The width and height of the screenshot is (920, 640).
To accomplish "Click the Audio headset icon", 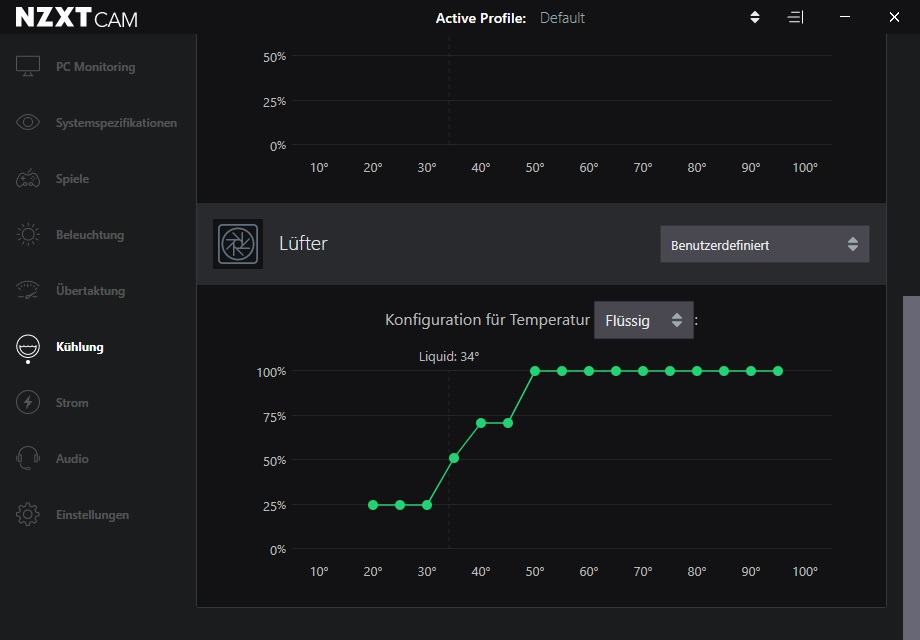I will pyautogui.click(x=28, y=458).
